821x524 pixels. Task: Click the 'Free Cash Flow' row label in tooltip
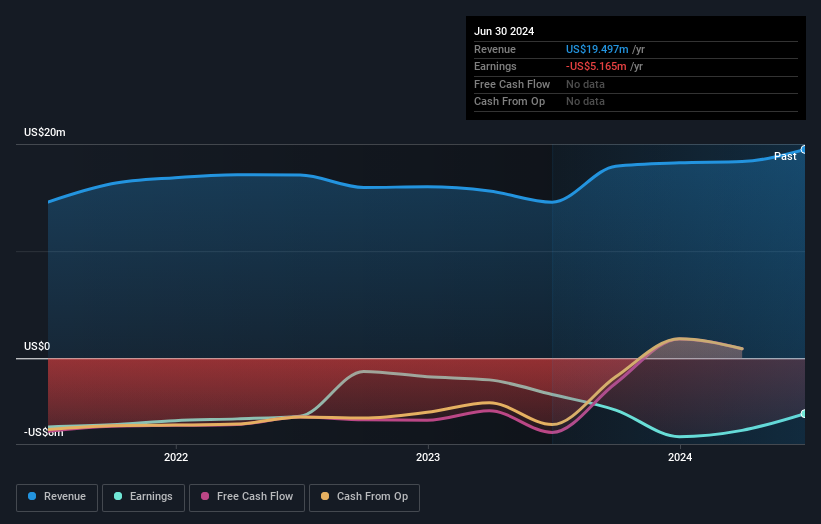(512, 84)
